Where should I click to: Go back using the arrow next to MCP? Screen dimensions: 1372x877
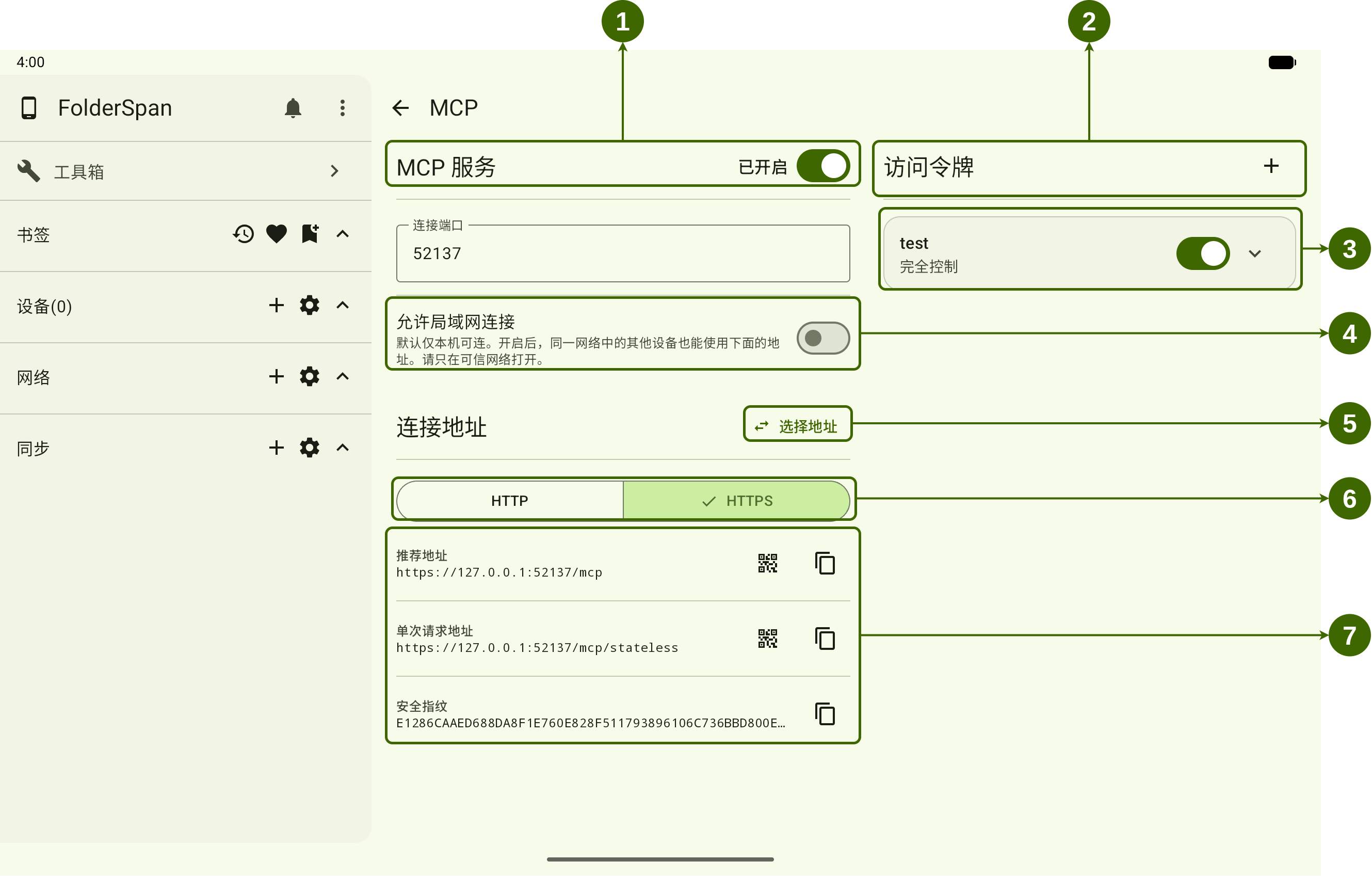point(400,108)
